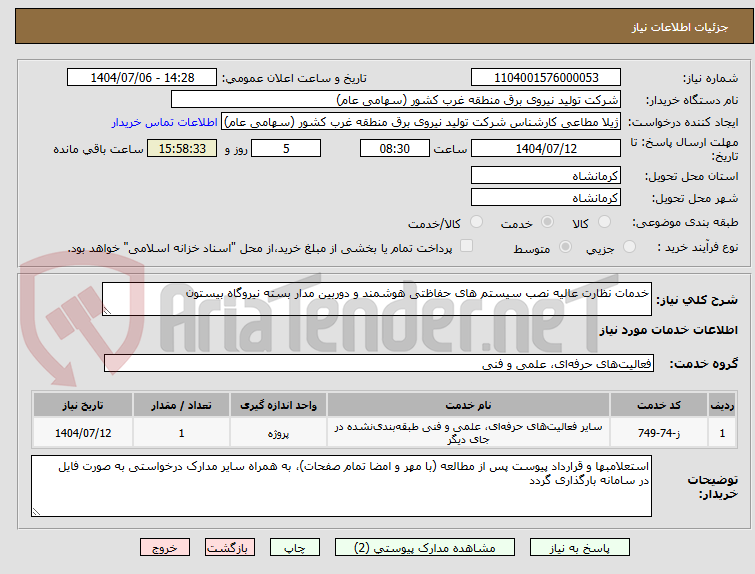The height and width of the screenshot is (574, 755).
Task: Click the توضیحات خریدار text area
Action: tap(341, 486)
